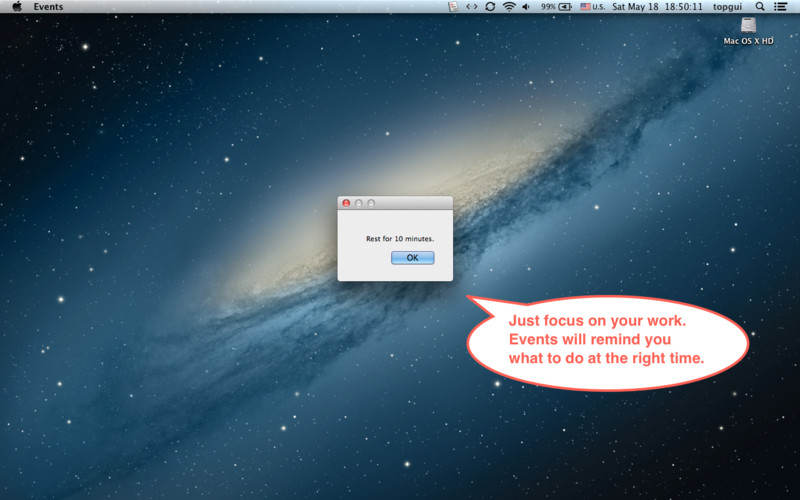Open the sync circular-arrows status icon

(x=490, y=7)
